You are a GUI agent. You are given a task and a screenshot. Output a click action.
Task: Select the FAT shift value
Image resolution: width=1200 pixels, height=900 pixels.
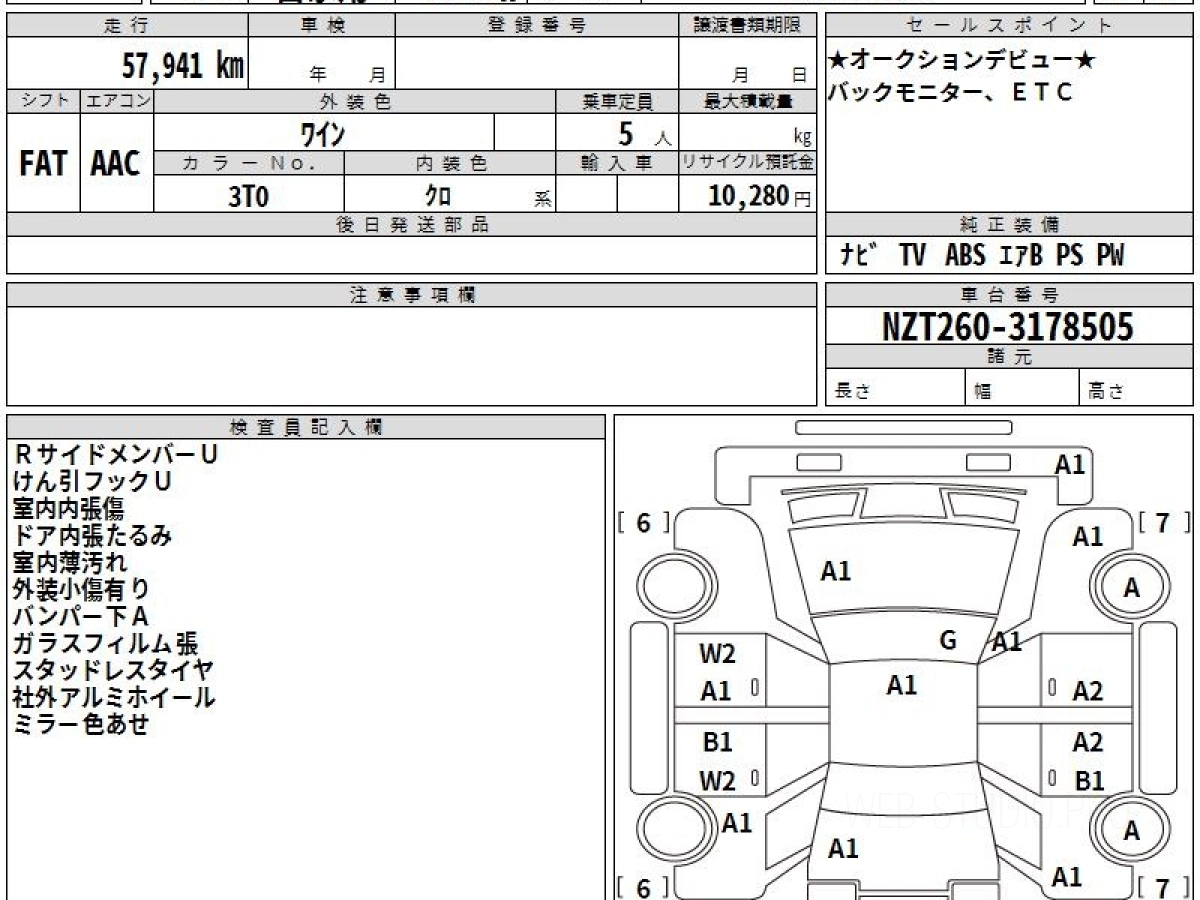point(43,164)
